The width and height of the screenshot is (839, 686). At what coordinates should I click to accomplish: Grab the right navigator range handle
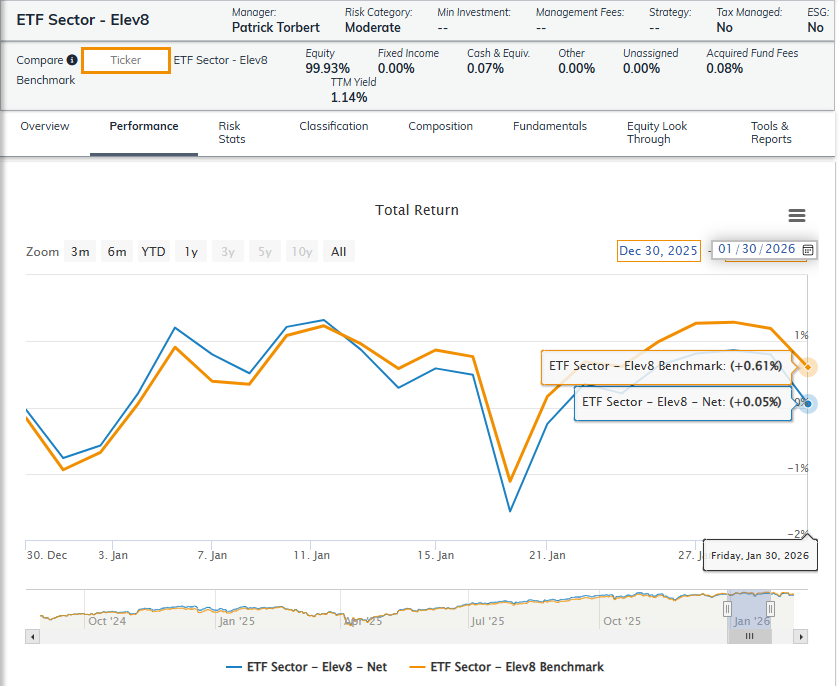[770, 608]
